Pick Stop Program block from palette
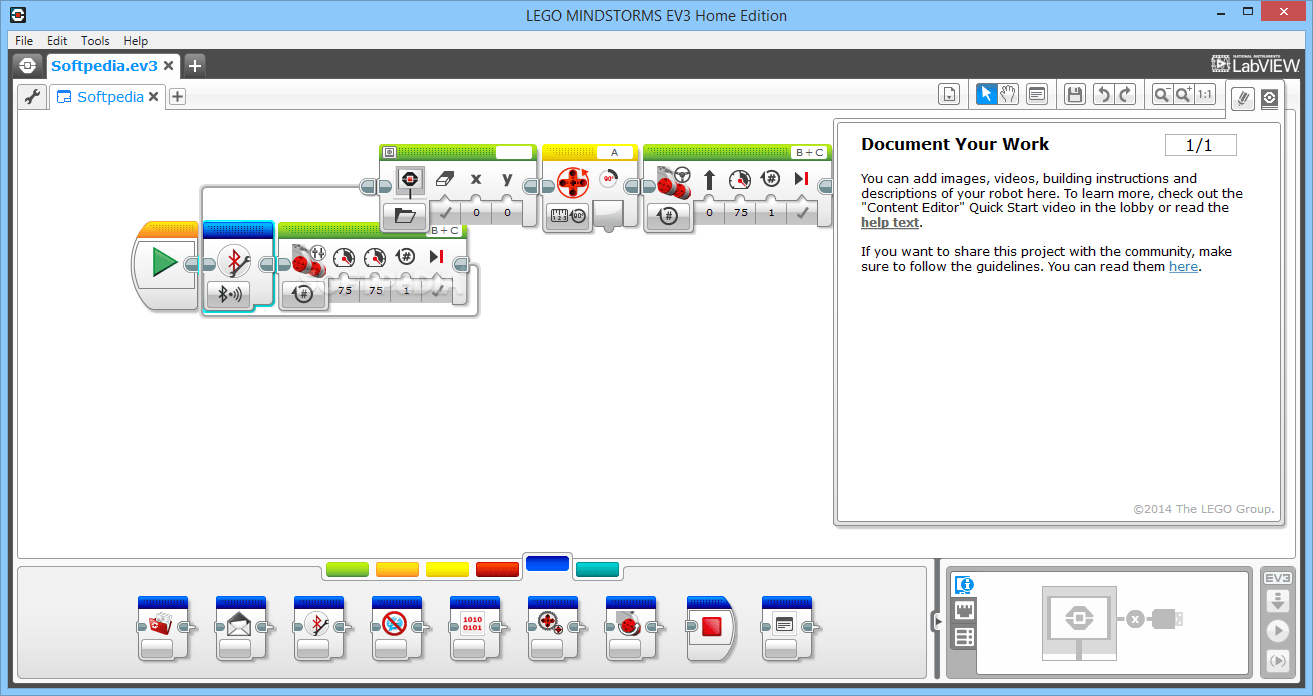The width and height of the screenshot is (1313, 696). click(709, 627)
